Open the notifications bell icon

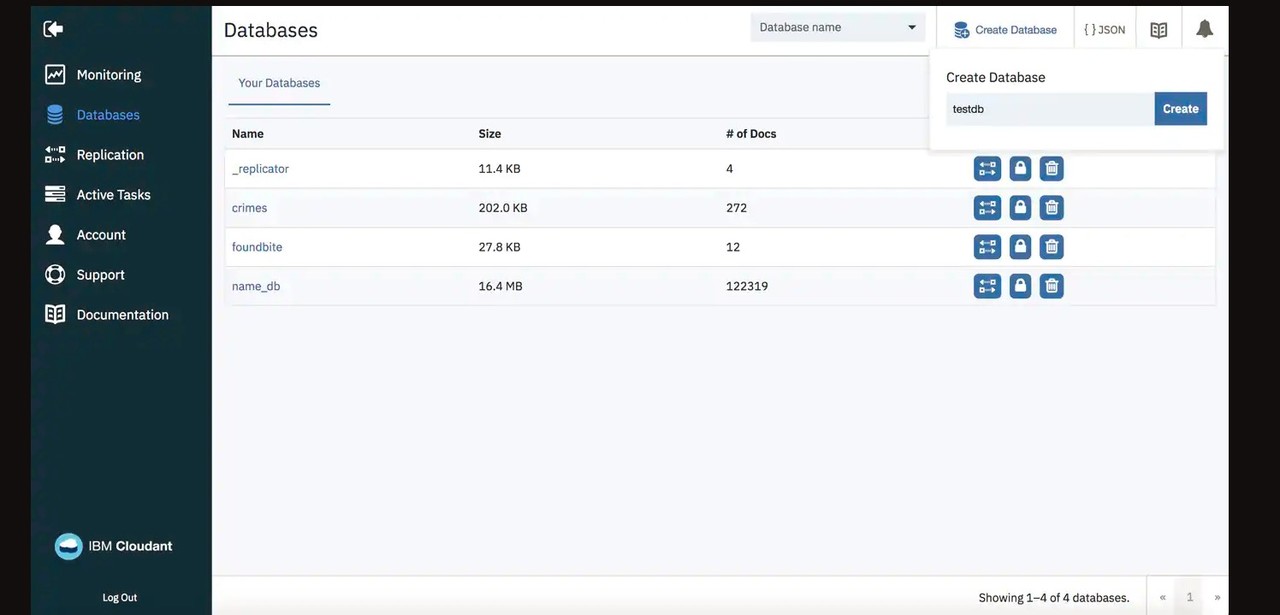(1204, 30)
